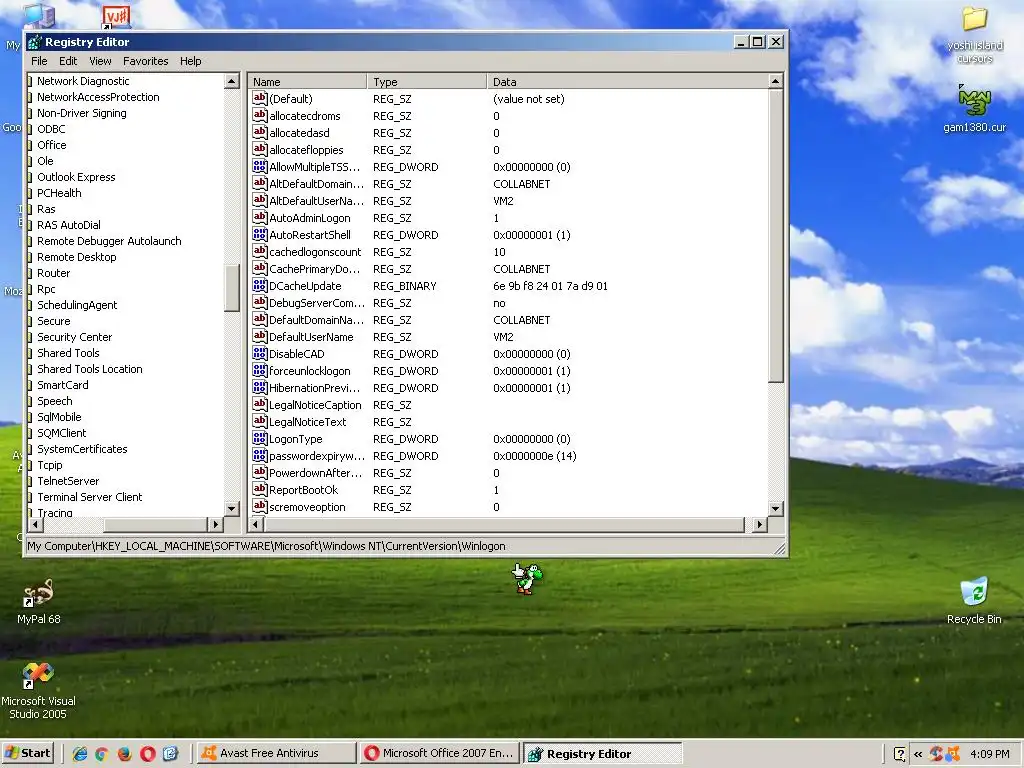The height and width of the screenshot is (768, 1024).
Task: Select Microsoft Visual Studio 2005 desktop icon
Action: click(38, 690)
